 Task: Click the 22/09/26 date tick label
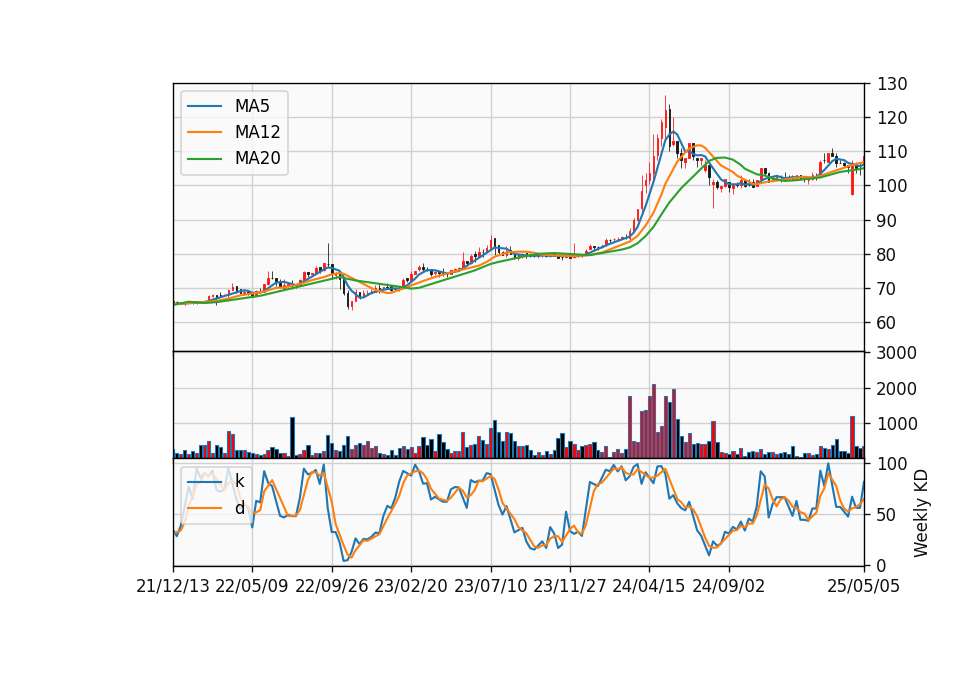332,587
